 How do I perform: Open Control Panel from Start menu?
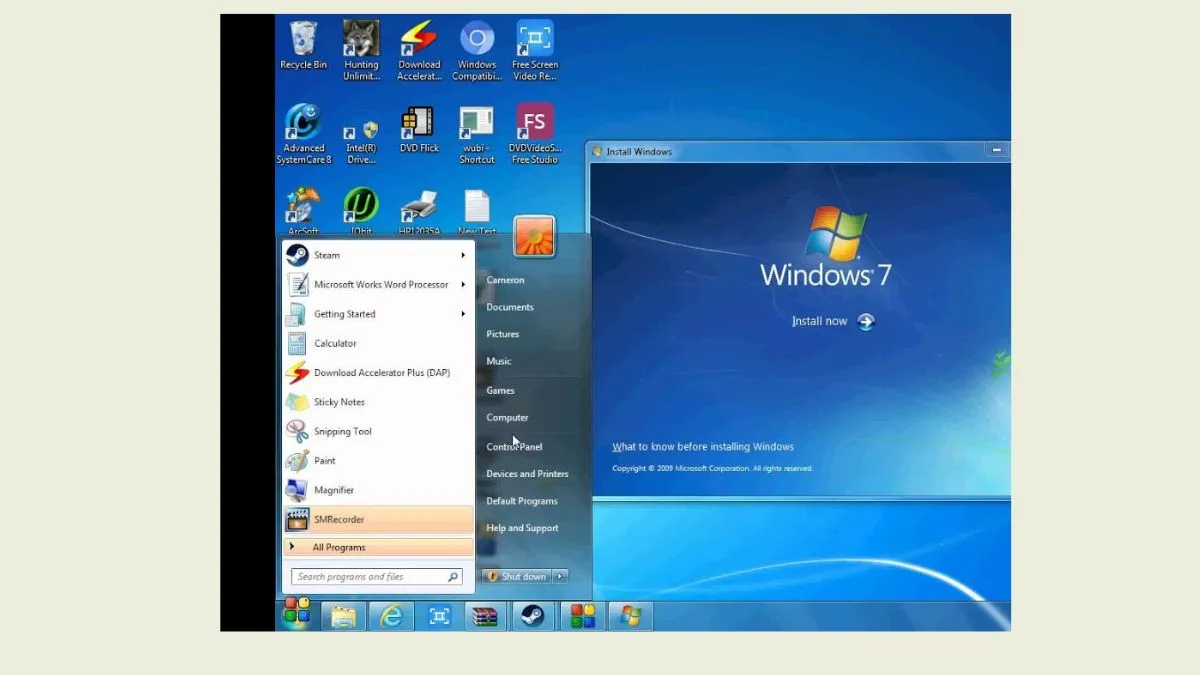pyautogui.click(x=514, y=447)
